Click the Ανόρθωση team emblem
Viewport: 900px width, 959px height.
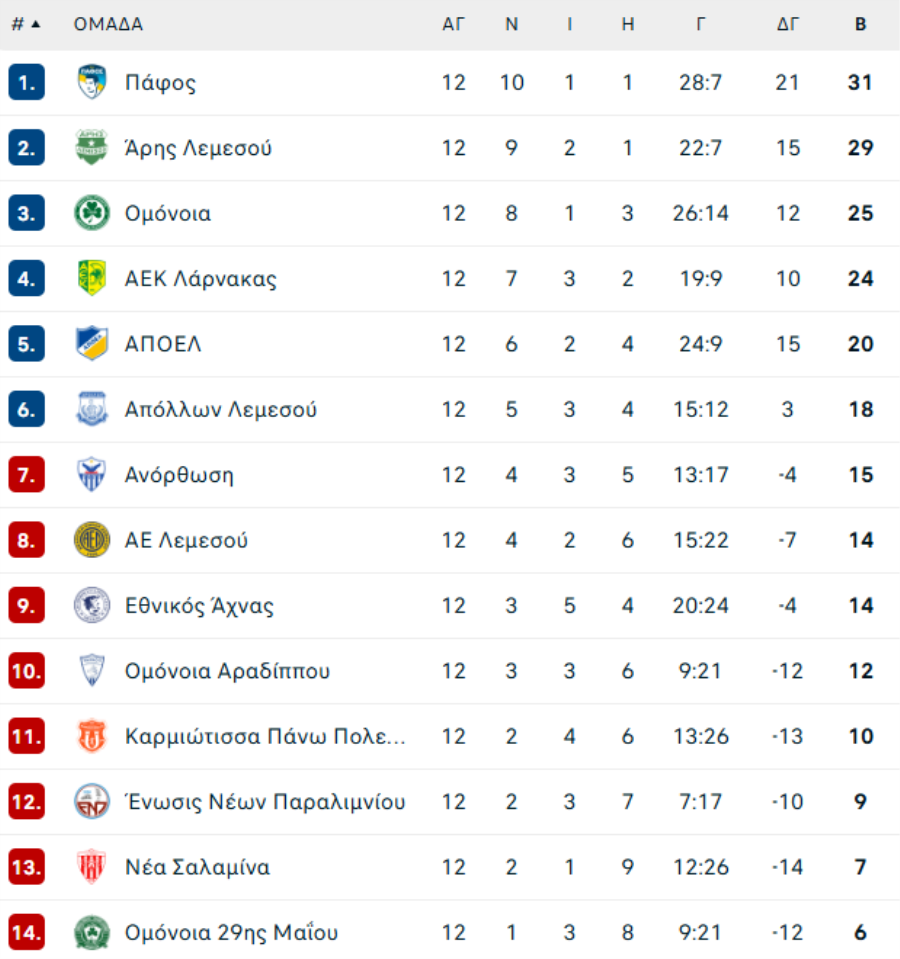(x=92, y=475)
